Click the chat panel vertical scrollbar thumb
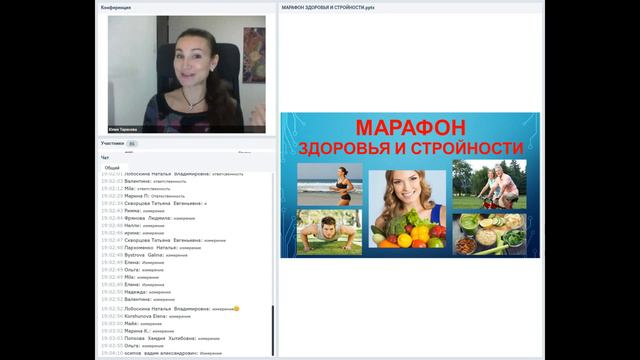This screenshot has width=640, height=360. (x=273, y=330)
